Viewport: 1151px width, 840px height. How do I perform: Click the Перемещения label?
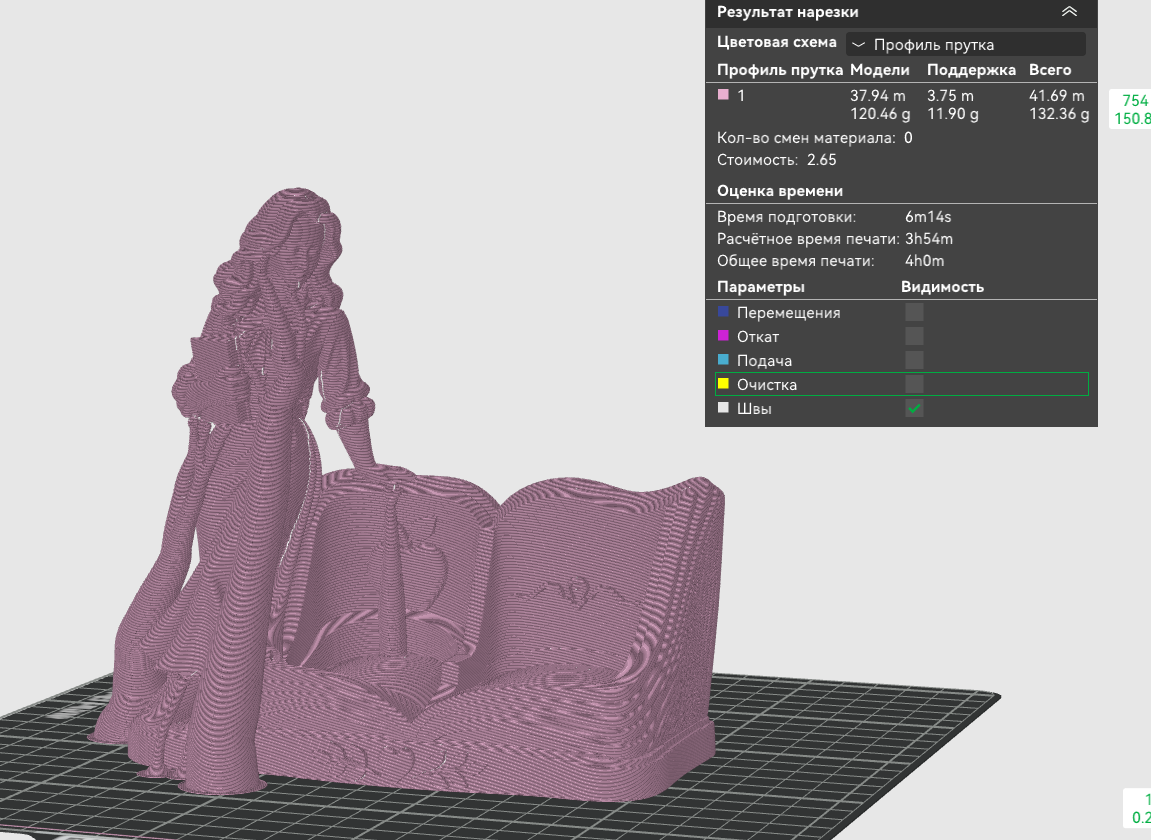788,313
